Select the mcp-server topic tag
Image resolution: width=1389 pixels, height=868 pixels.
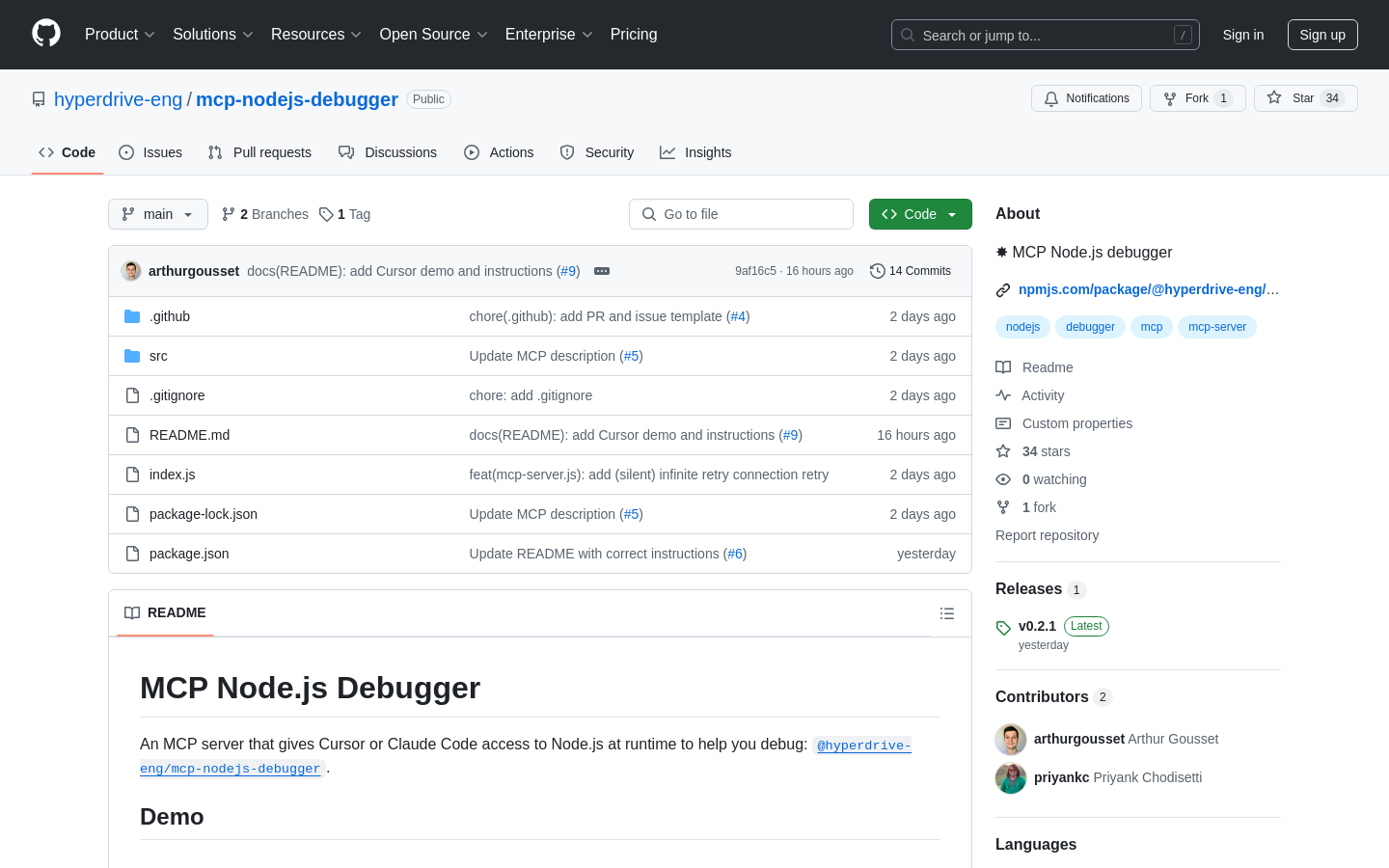pyautogui.click(x=1217, y=327)
